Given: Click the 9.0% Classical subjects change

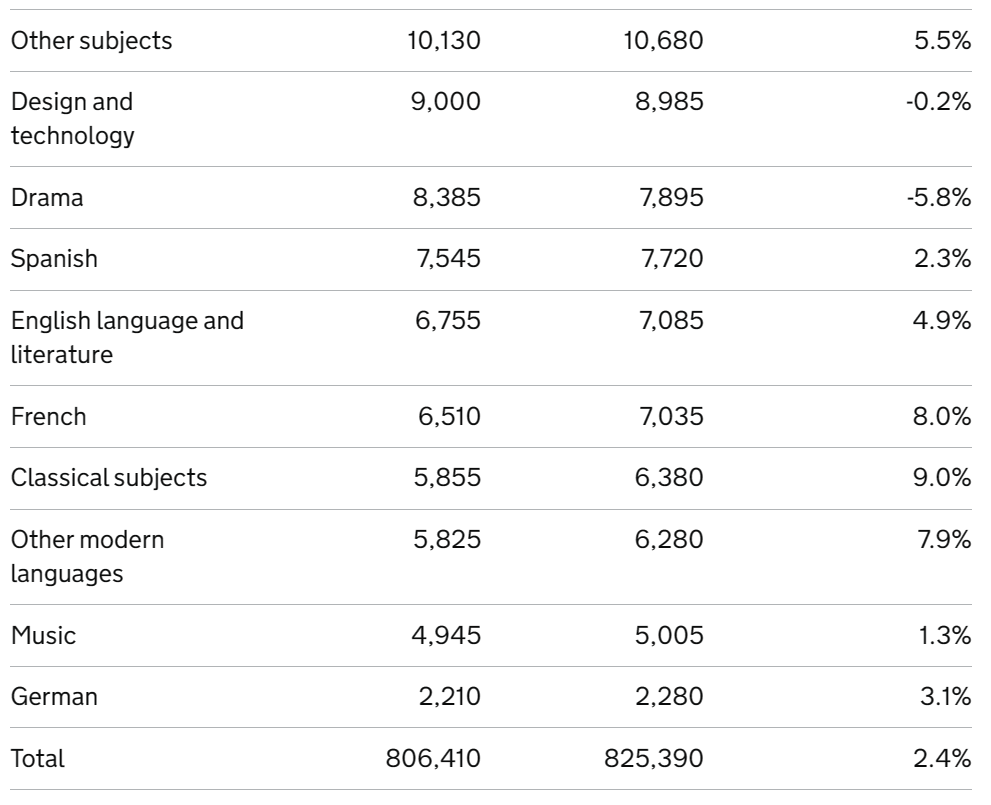Looking at the screenshot, I should coord(945,477).
